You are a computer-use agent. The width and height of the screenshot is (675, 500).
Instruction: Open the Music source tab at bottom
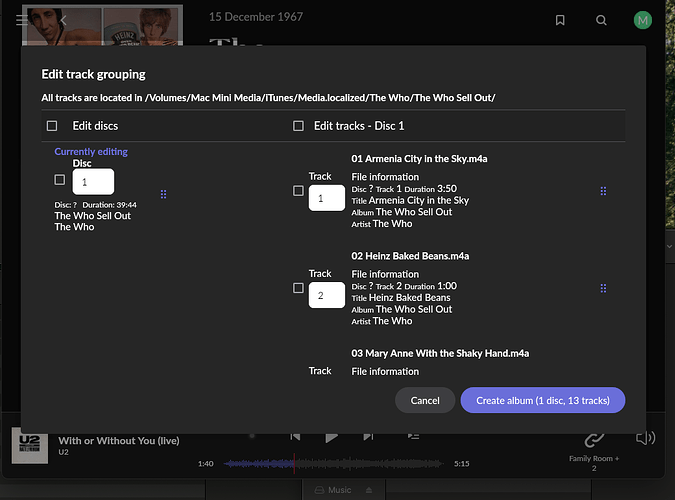pyautogui.click(x=333, y=490)
